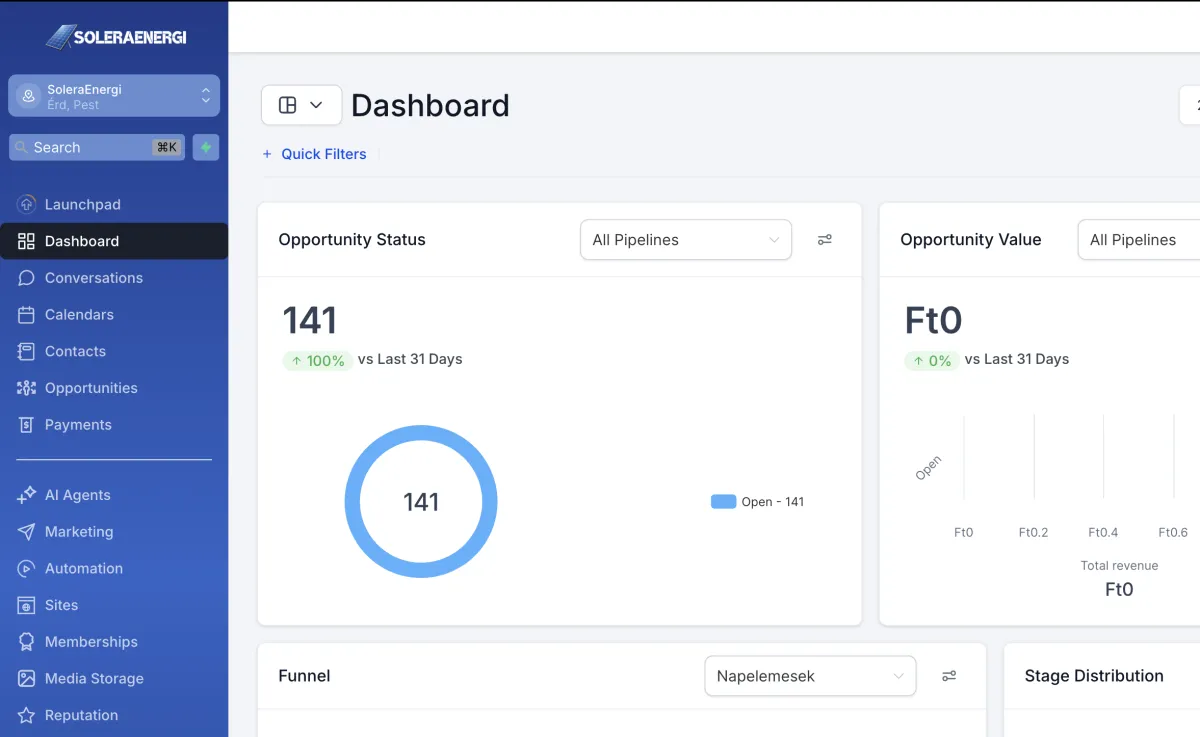Click the Launchpad rocket icon
Image resolution: width=1200 pixels, height=737 pixels.
click(x=27, y=204)
